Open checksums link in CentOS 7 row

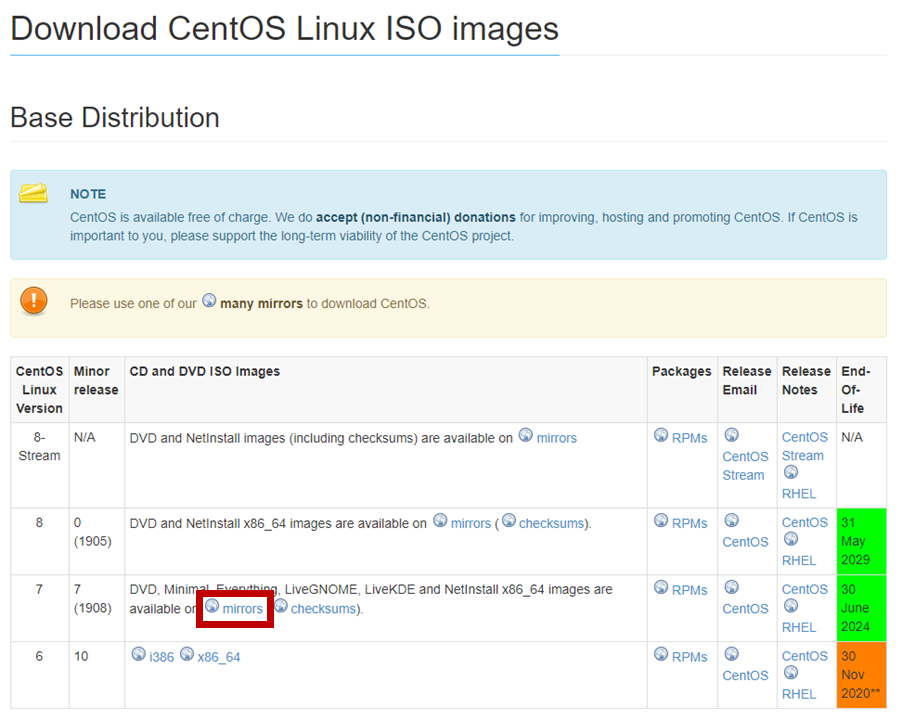(x=323, y=609)
